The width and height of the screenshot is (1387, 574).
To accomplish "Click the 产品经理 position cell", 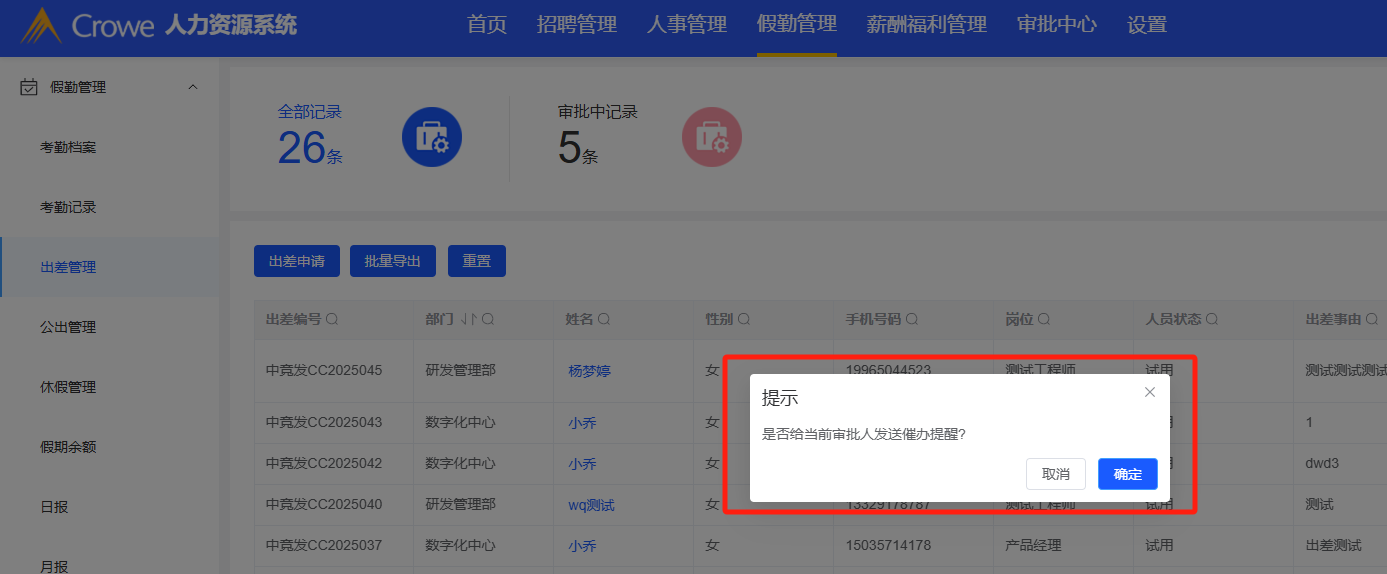I will coord(1033,545).
